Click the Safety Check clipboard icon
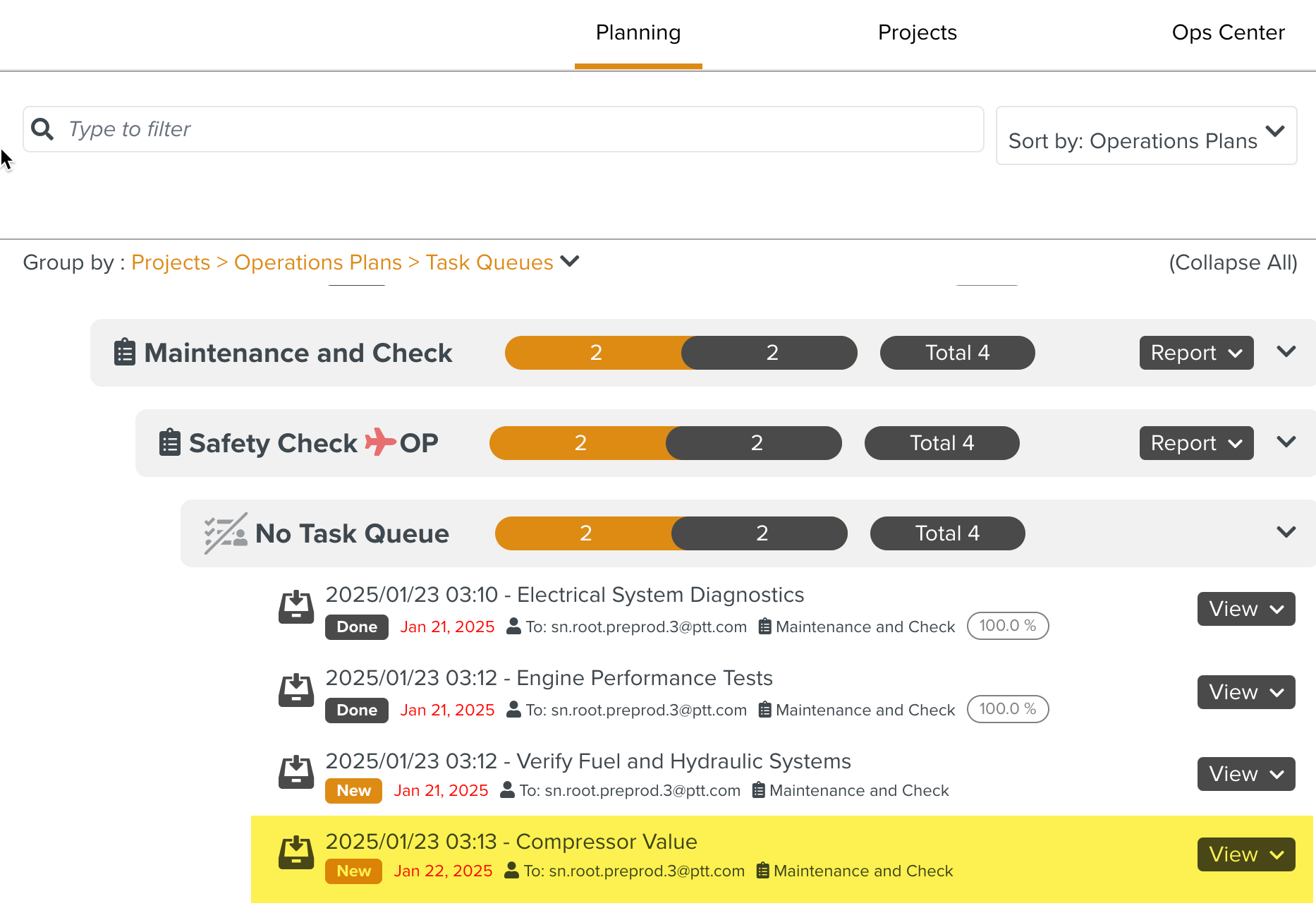This screenshot has width=1316, height=913. (x=170, y=442)
